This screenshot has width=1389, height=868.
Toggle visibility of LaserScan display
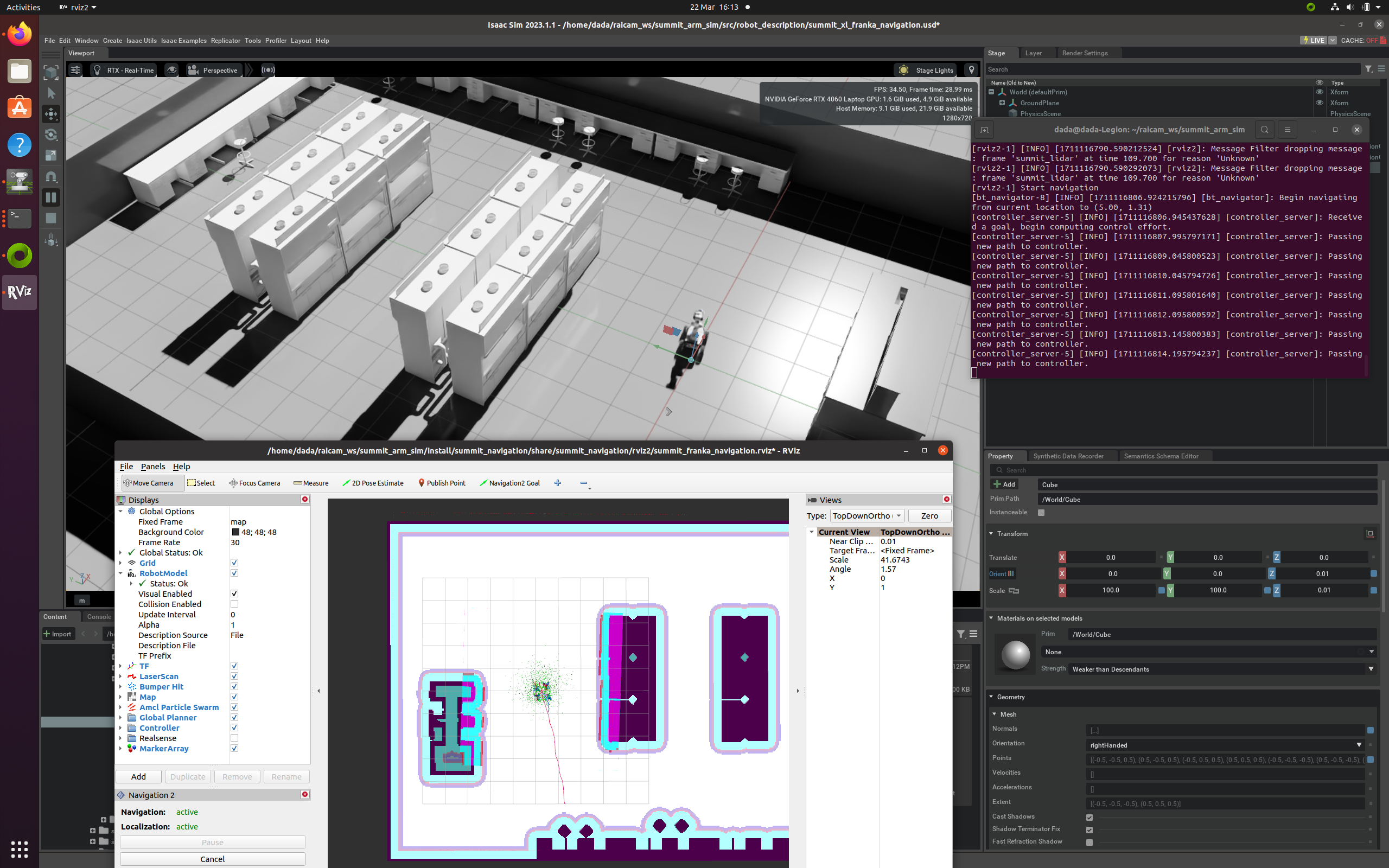pyautogui.click(x=234, y=676)
